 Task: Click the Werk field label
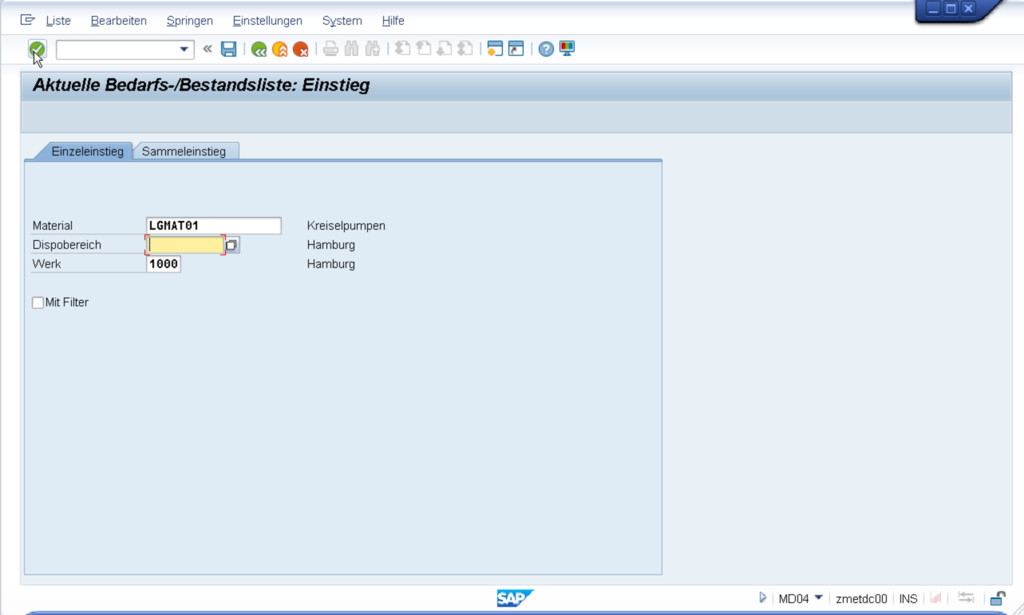pyautogui.click(x=46, y=264)
